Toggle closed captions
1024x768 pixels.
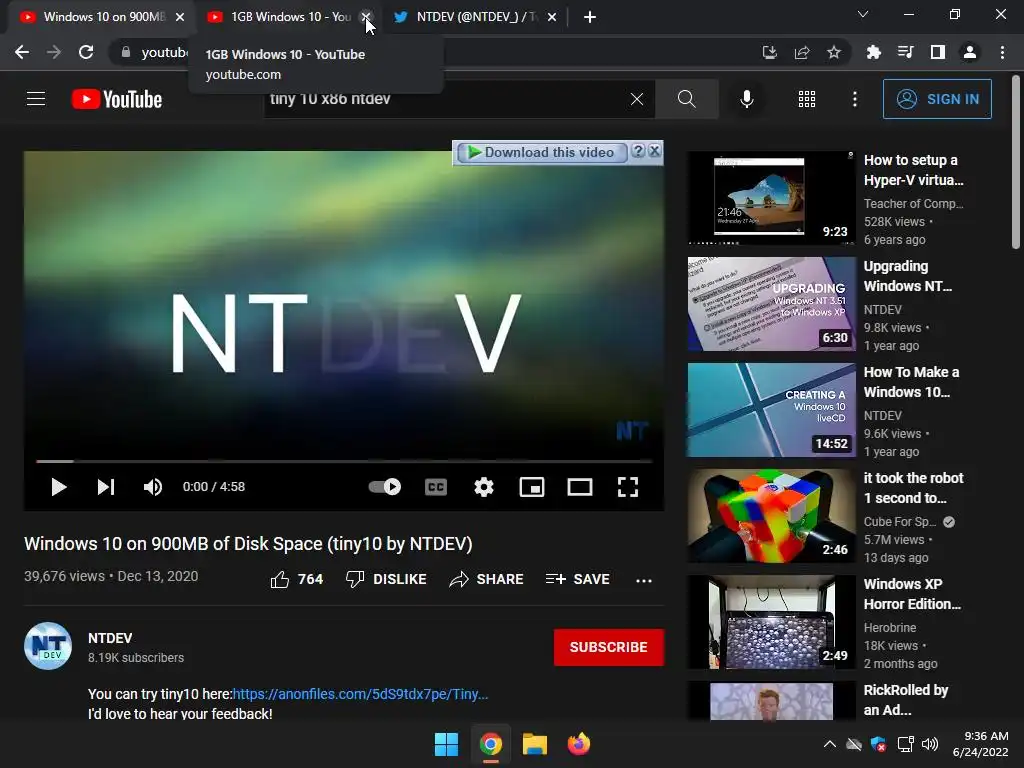[x=436, y=487]
